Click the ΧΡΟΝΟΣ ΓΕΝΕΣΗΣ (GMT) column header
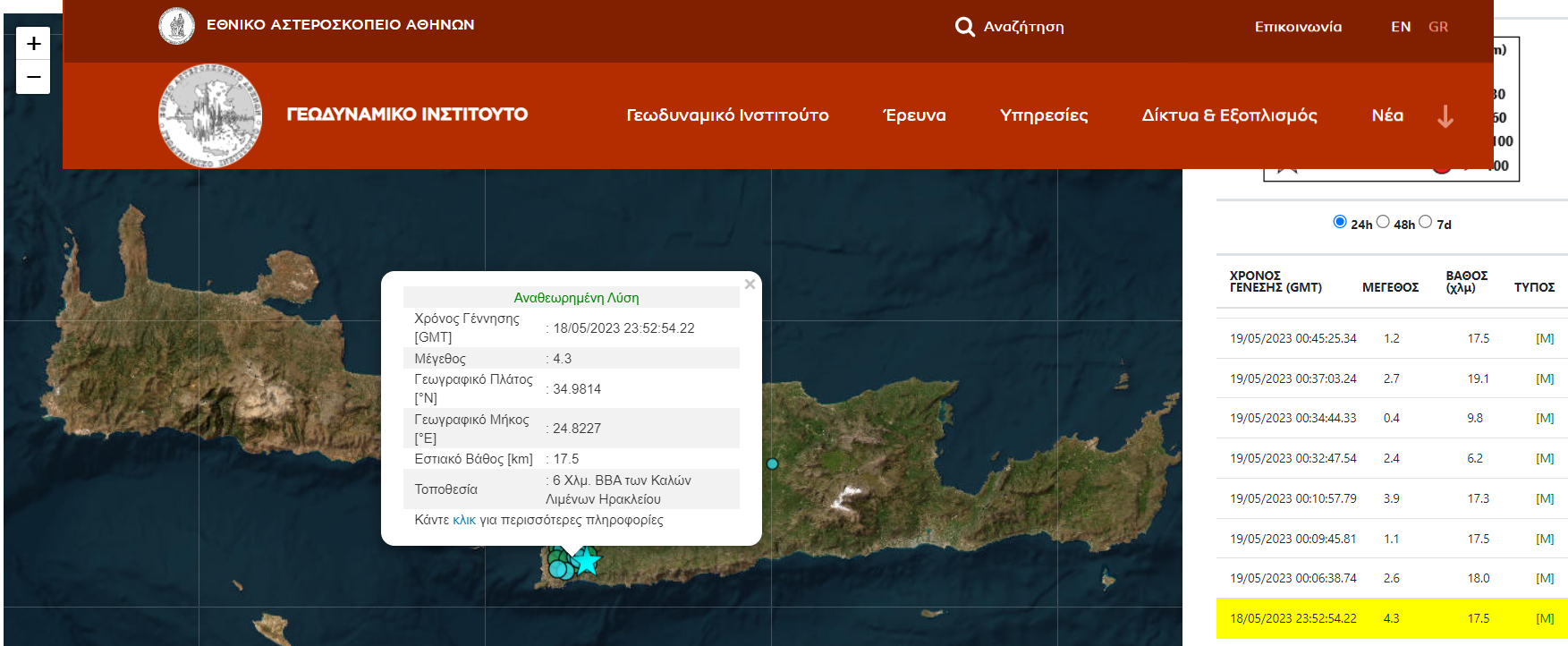 point(1276,281)
